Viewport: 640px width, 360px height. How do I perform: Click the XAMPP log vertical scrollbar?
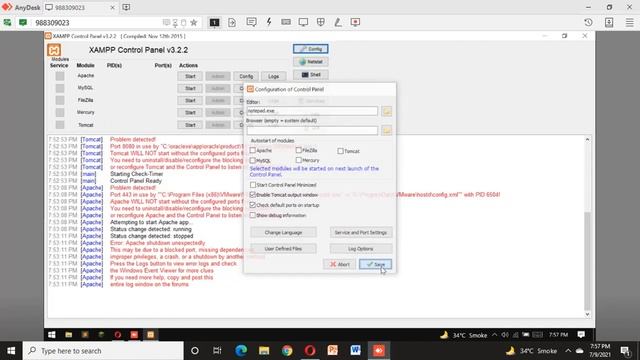(x=587, y=261)
